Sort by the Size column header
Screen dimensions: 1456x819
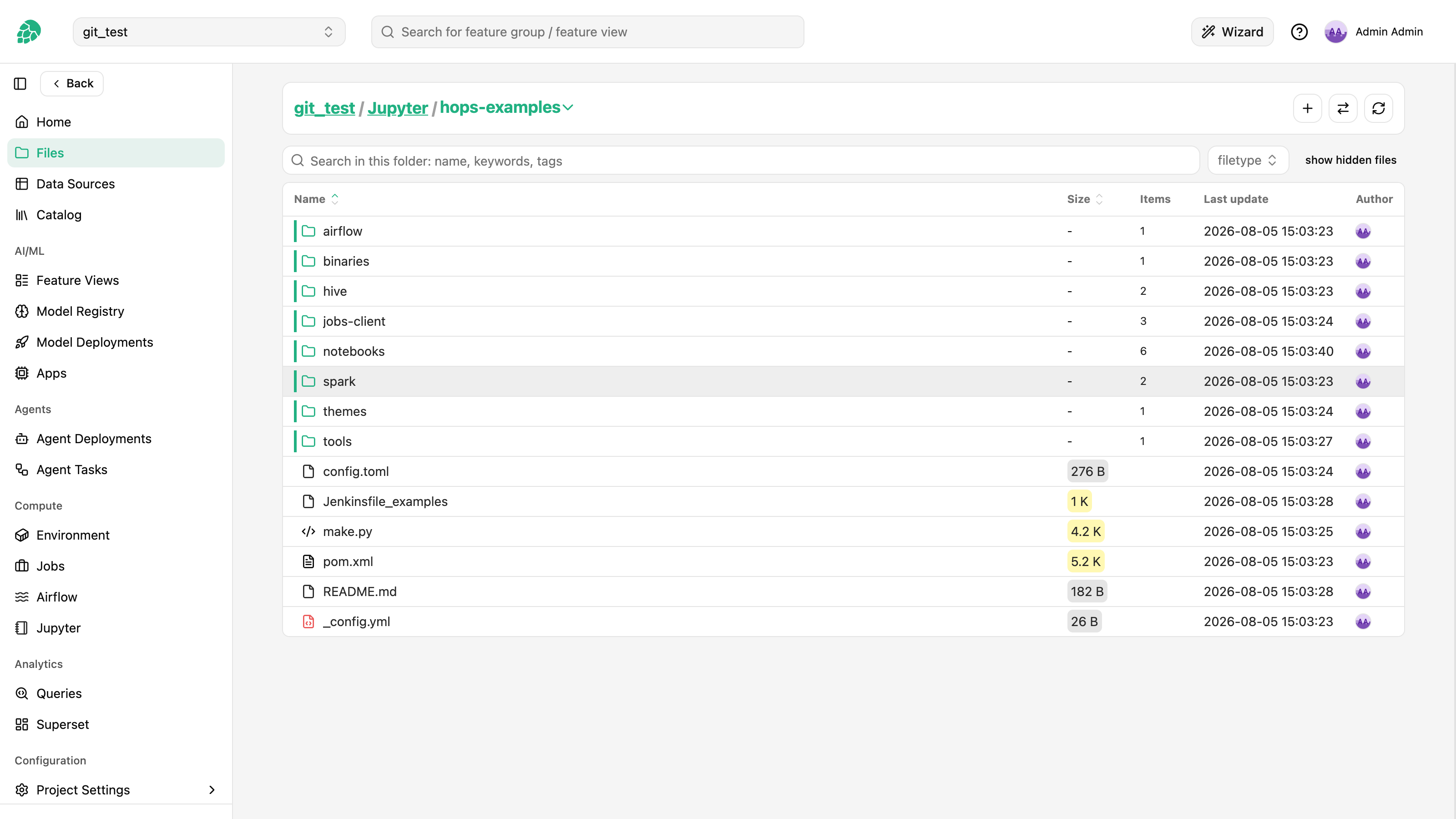click(1085, 199)
